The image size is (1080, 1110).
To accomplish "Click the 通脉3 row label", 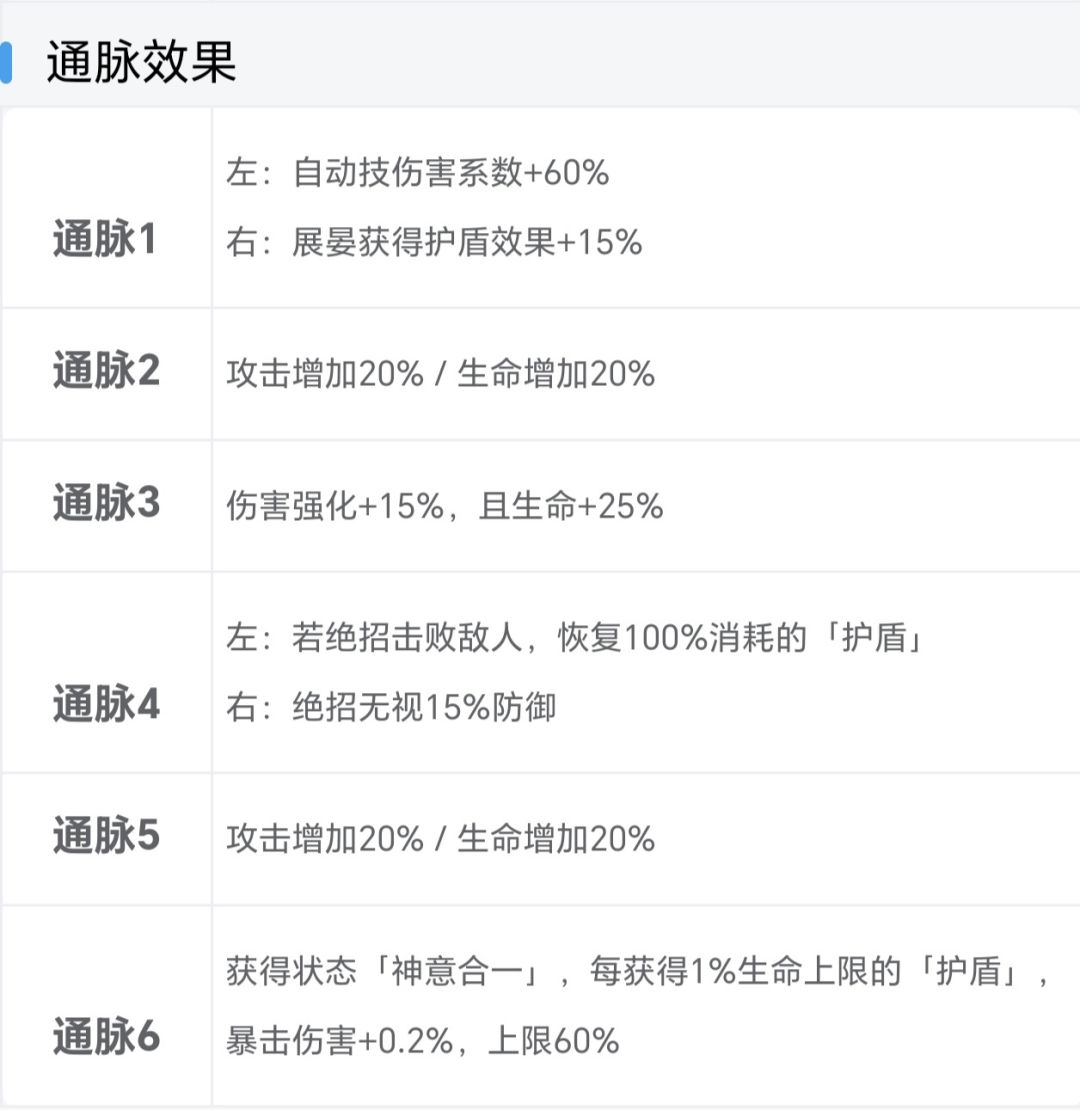I will [x=105, y=504].
